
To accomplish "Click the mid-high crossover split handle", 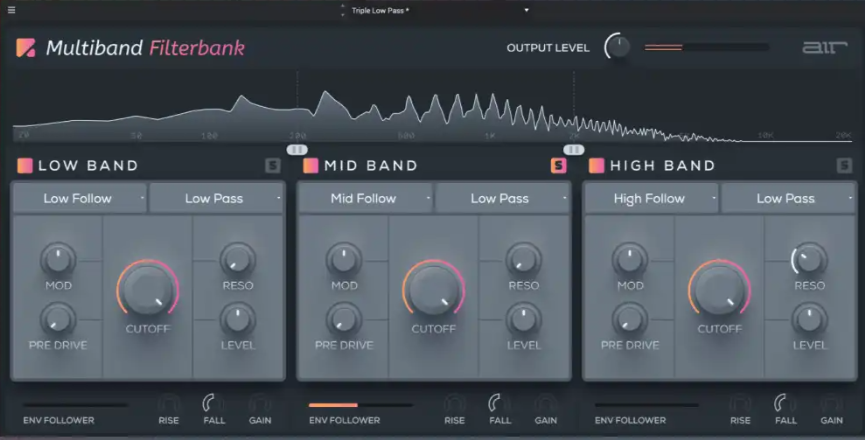I will pyautogui.click(x=574, y=149).
